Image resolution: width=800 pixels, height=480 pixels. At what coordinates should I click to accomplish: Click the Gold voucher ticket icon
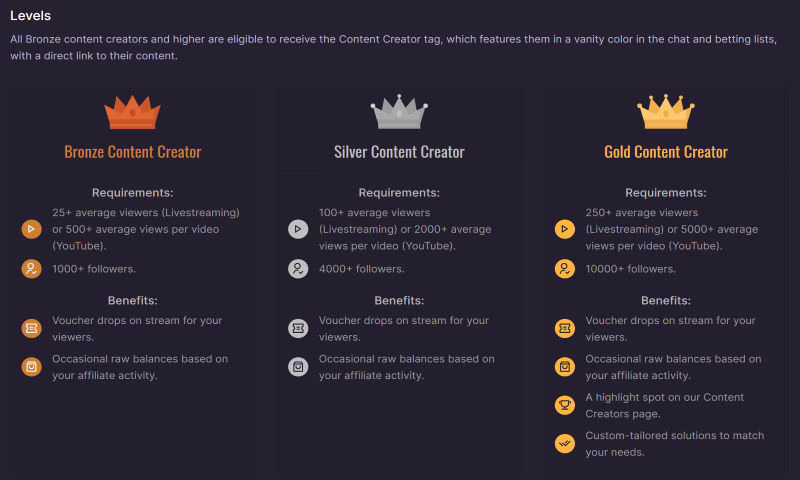565,328
